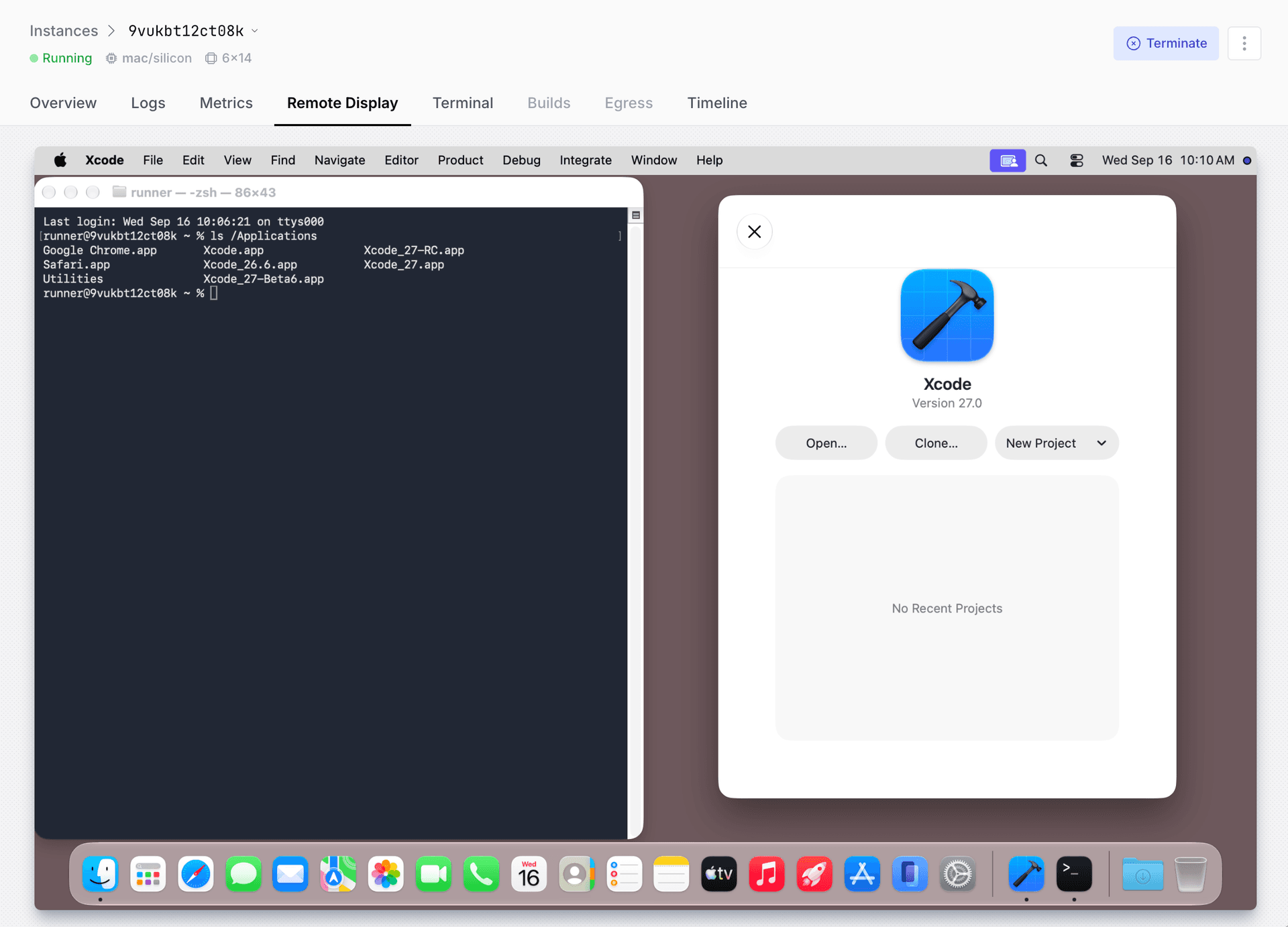Open the Trash in the dock
The width and height of the screenshot is (1288, 927).
tap(1191, 874)
